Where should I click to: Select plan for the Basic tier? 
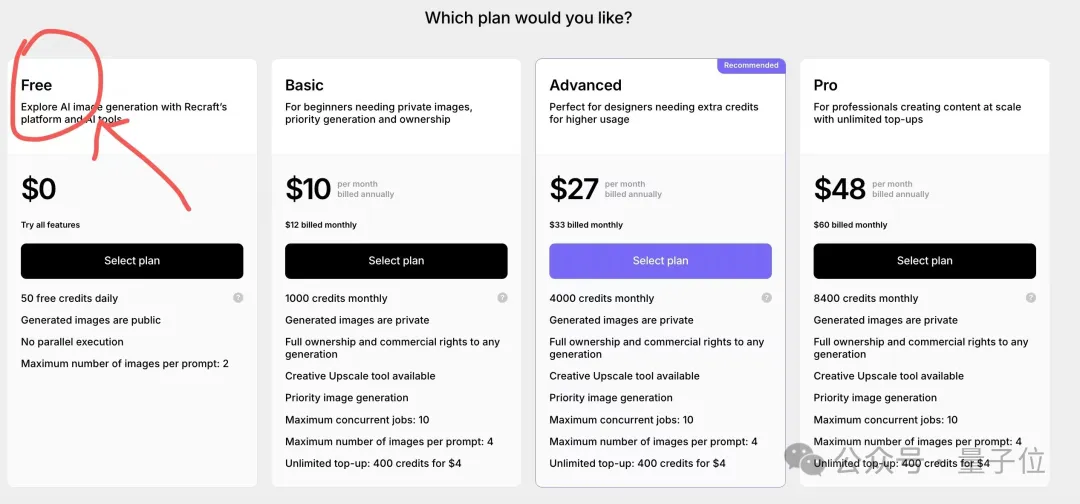(396, 261)
